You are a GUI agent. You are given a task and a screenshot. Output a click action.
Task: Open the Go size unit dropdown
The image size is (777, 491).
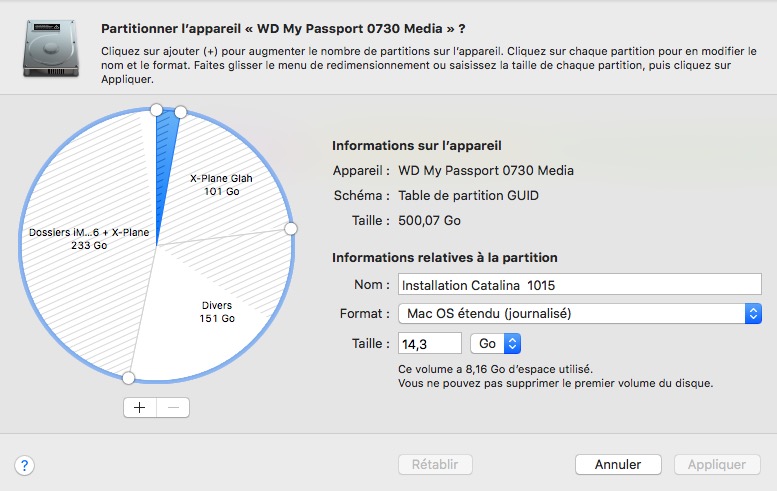(x=497, y=343)
